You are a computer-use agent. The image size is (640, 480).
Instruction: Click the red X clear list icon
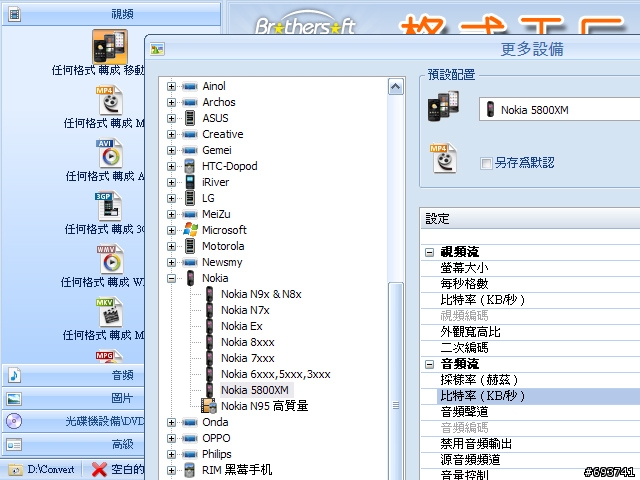(99, 469)
